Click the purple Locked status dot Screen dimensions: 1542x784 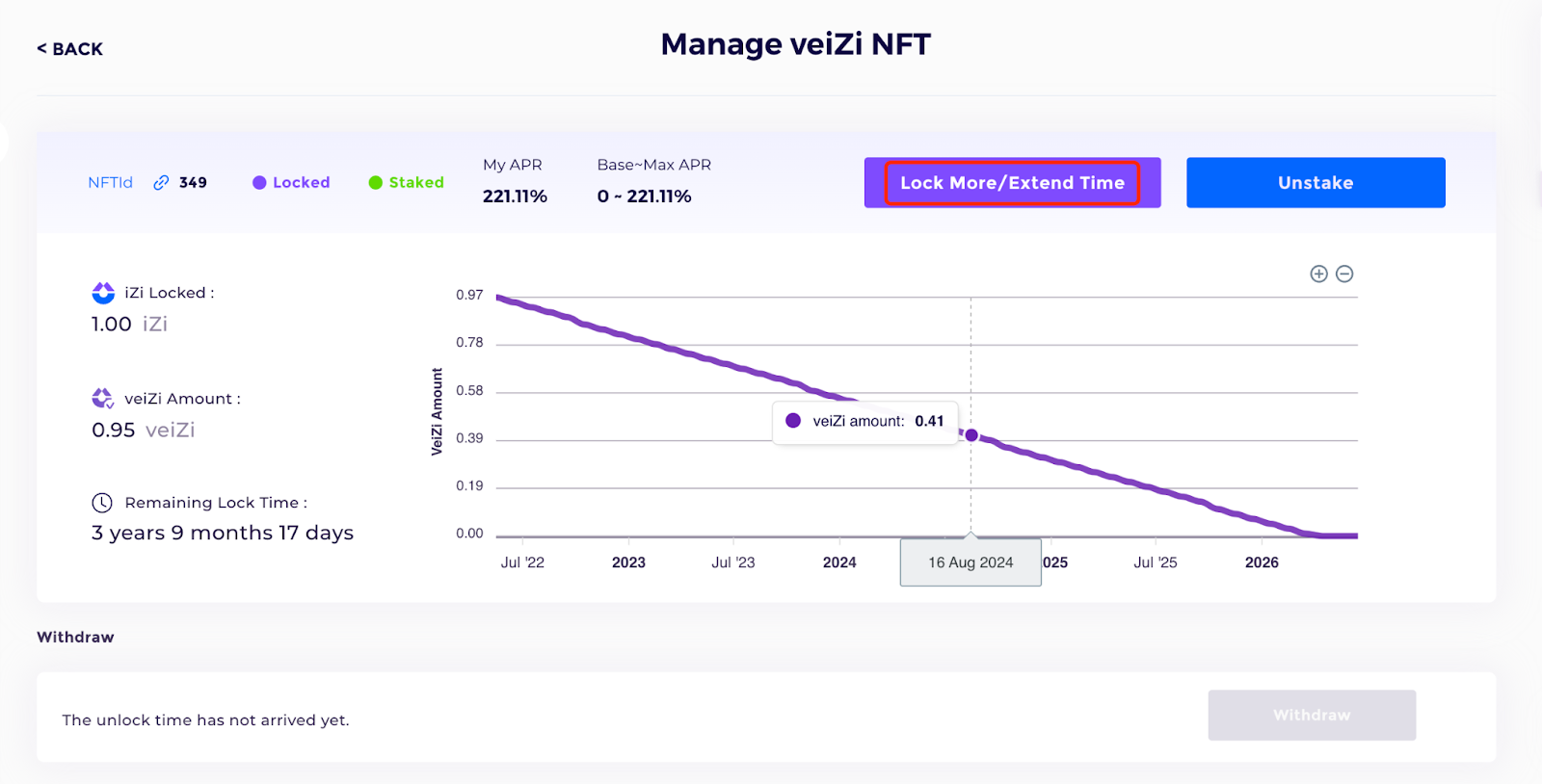259,183
